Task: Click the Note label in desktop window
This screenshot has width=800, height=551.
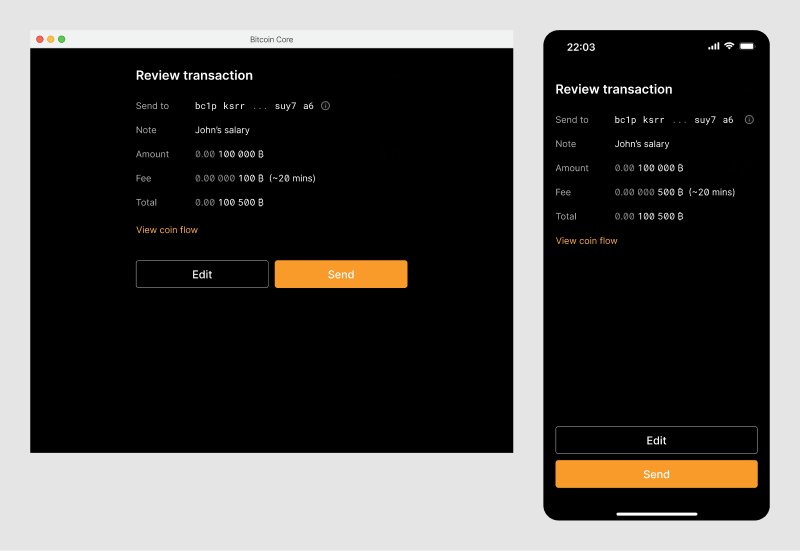Action: [146, 130]
